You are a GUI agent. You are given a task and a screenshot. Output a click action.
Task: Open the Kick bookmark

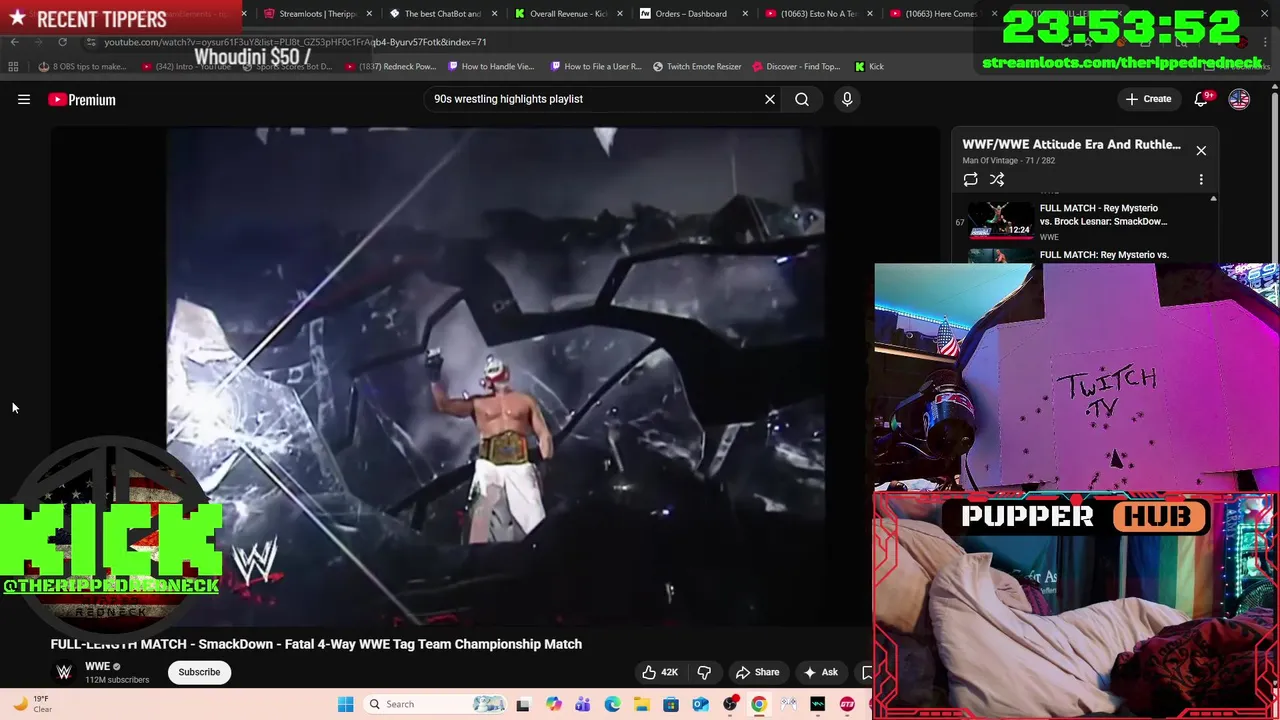[869, 67]
